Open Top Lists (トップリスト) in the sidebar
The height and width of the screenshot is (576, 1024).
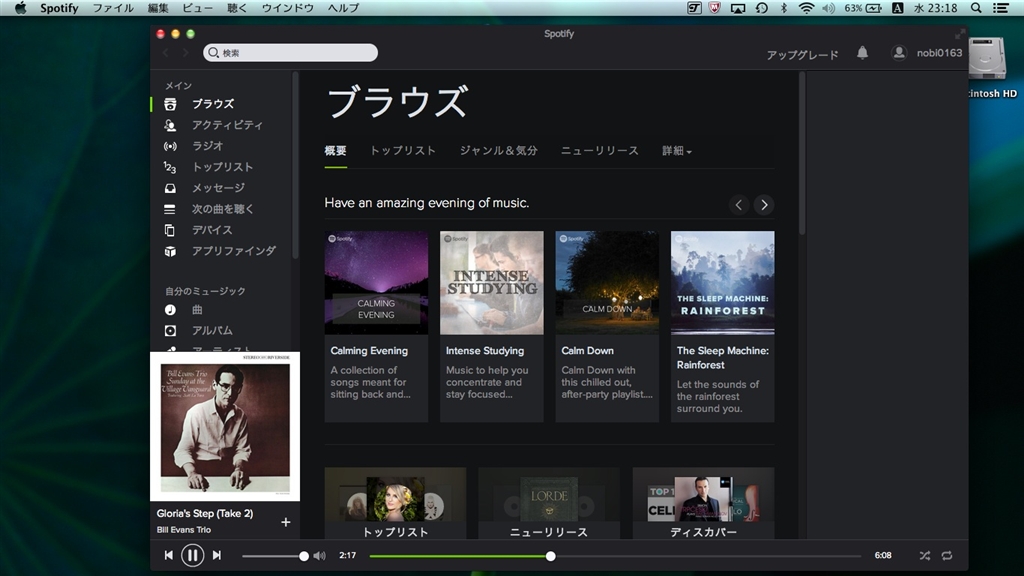[222, 167]
